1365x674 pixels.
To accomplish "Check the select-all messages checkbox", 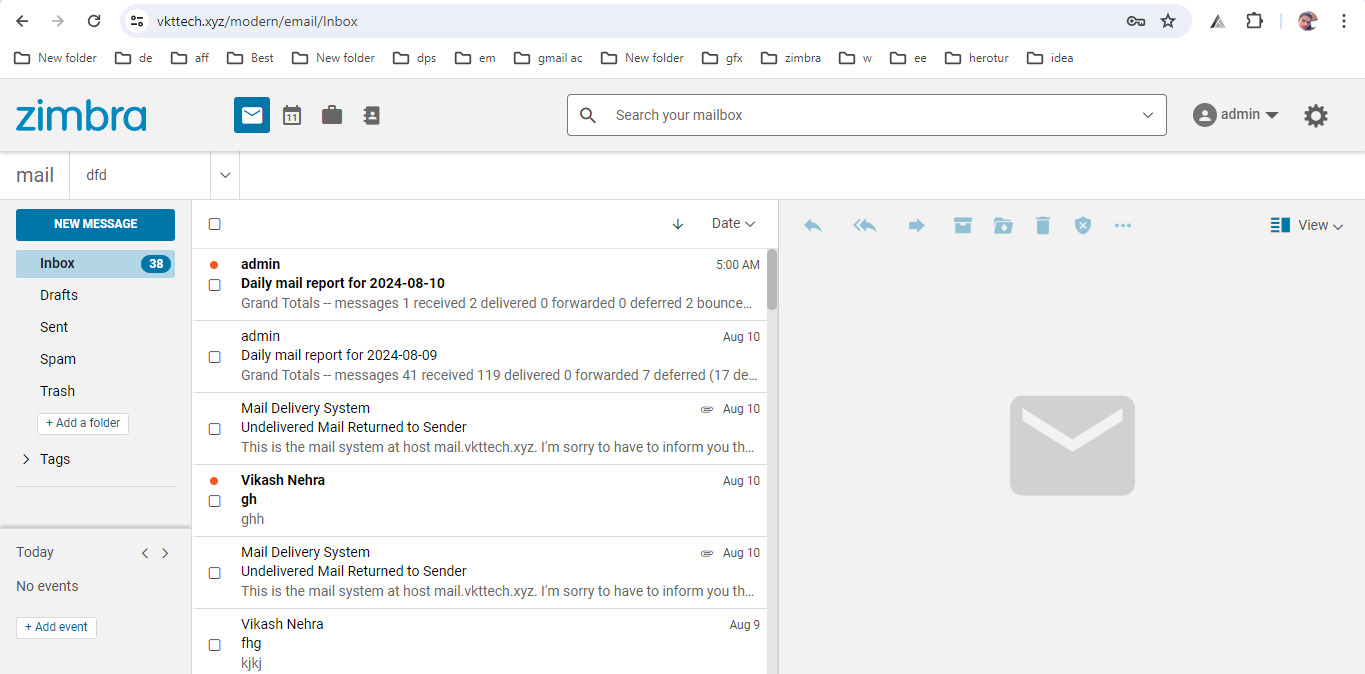I will [x=214, y=223].
